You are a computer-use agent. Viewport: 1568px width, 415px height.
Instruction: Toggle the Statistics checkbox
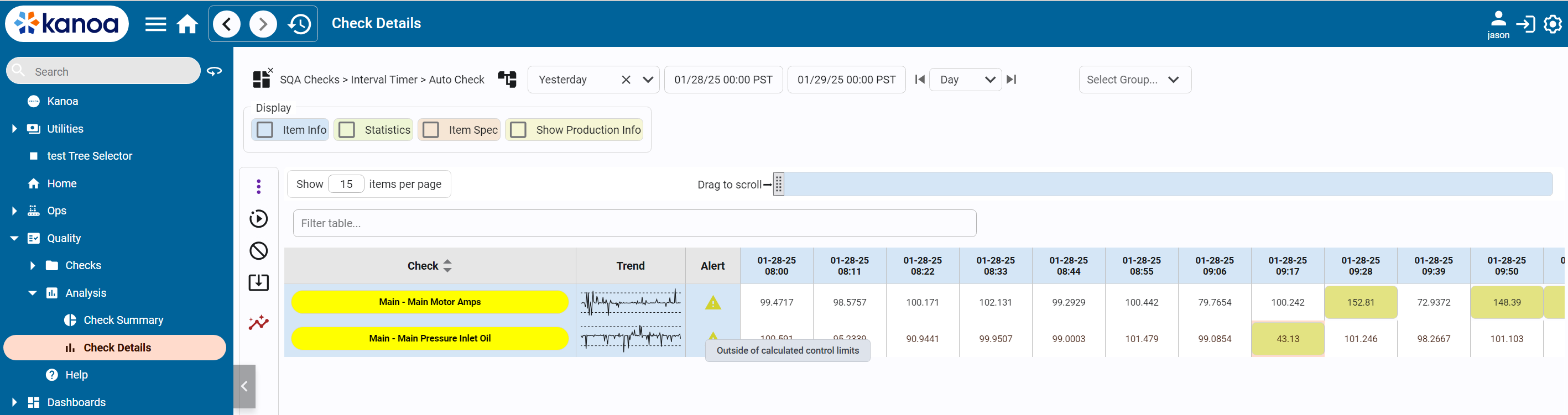click(347, 130)
